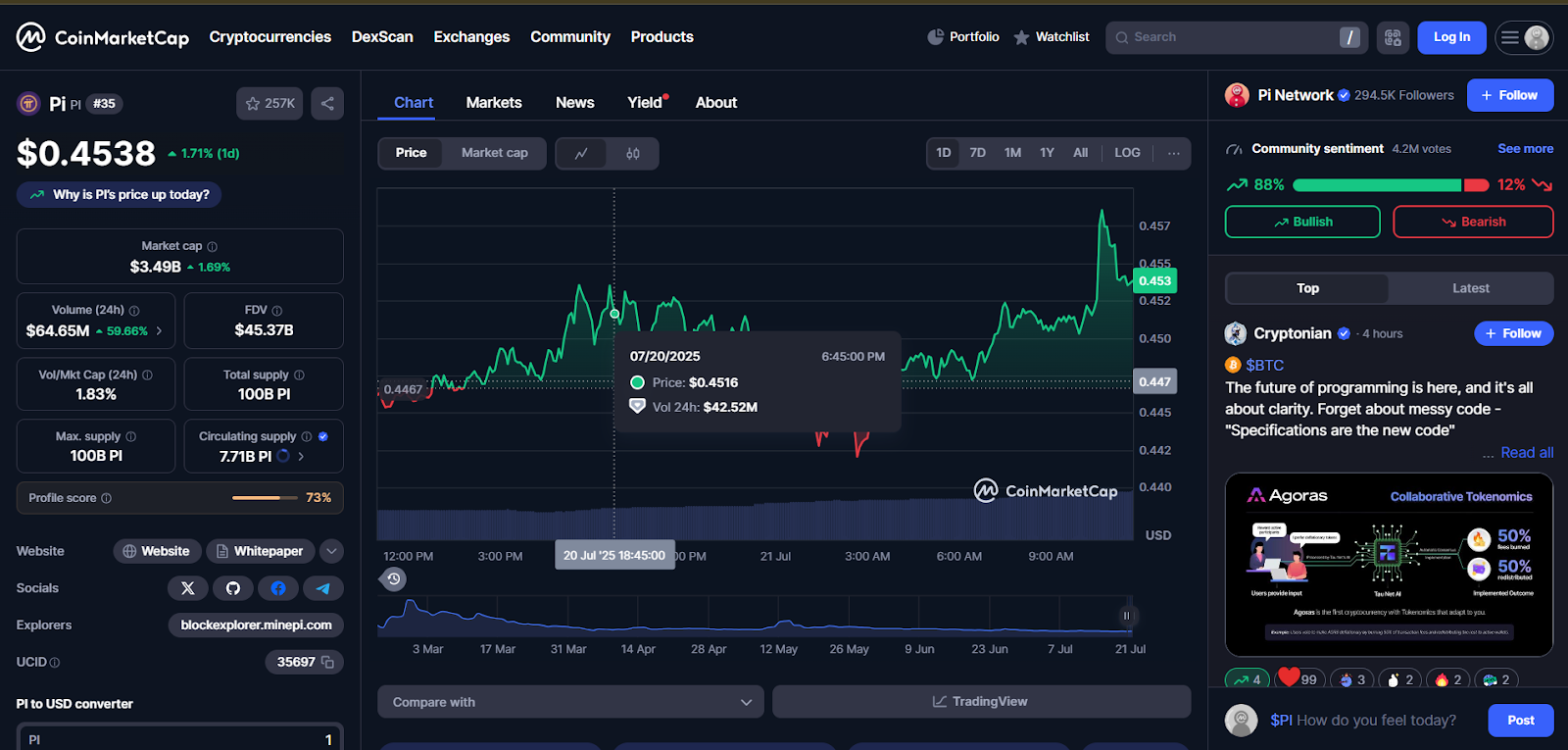Open Pi's Telegram social link
The image size is (1568, 750).
pyautogui.click(x=323, y=588)
